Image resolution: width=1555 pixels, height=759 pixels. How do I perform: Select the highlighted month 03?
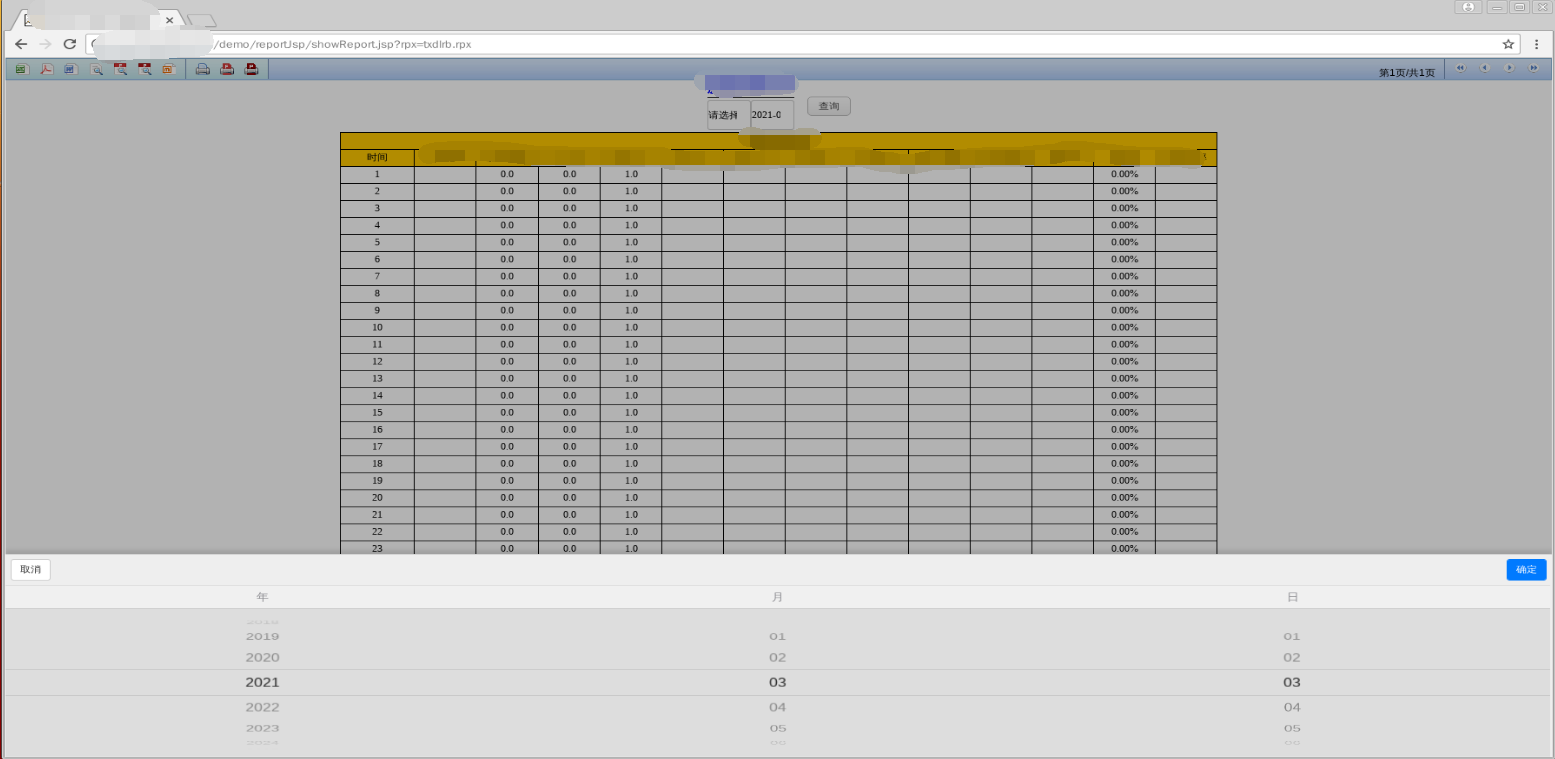pos(778,683)
